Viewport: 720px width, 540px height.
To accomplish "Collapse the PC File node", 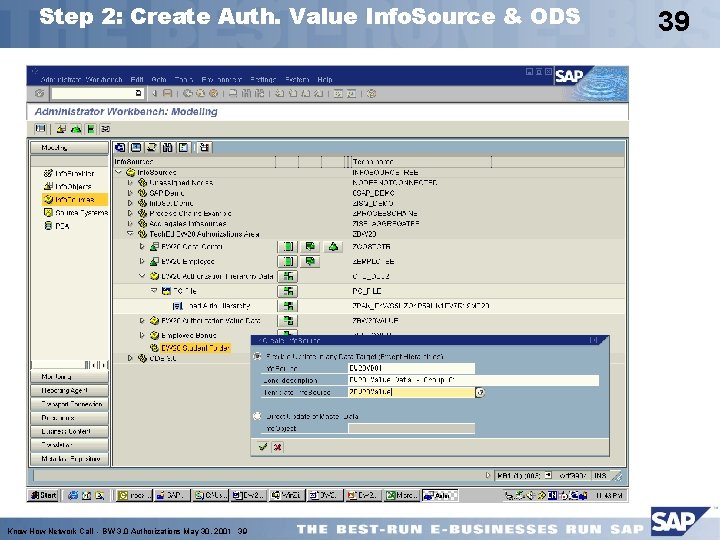I will pos(154,291).
